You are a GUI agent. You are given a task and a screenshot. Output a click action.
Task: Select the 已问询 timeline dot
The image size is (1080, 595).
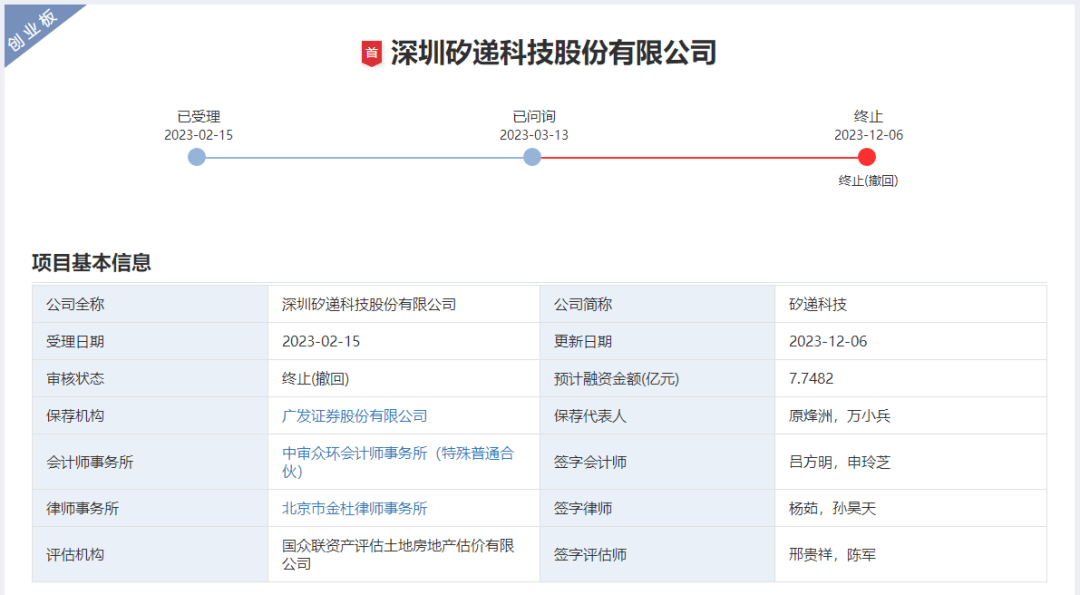point(532,157)
